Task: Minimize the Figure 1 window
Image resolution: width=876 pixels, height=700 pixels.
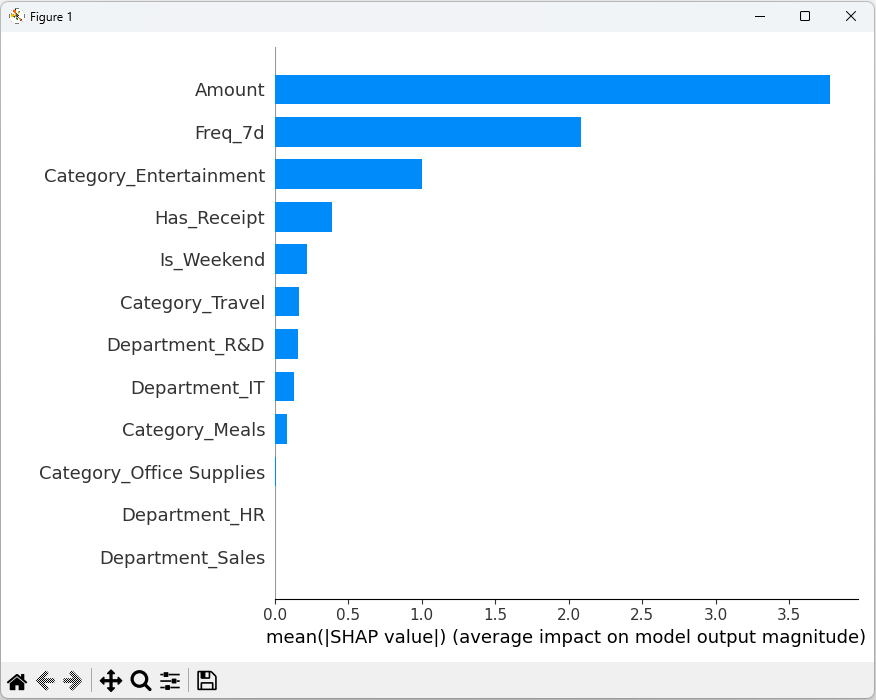Action: [758, 16]
